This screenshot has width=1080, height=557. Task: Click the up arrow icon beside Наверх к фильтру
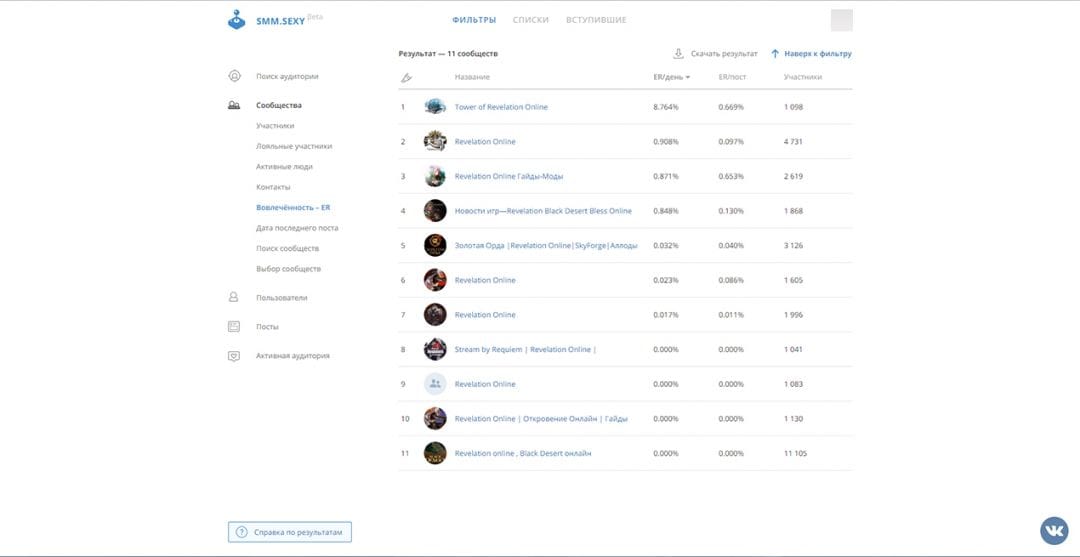775,54
